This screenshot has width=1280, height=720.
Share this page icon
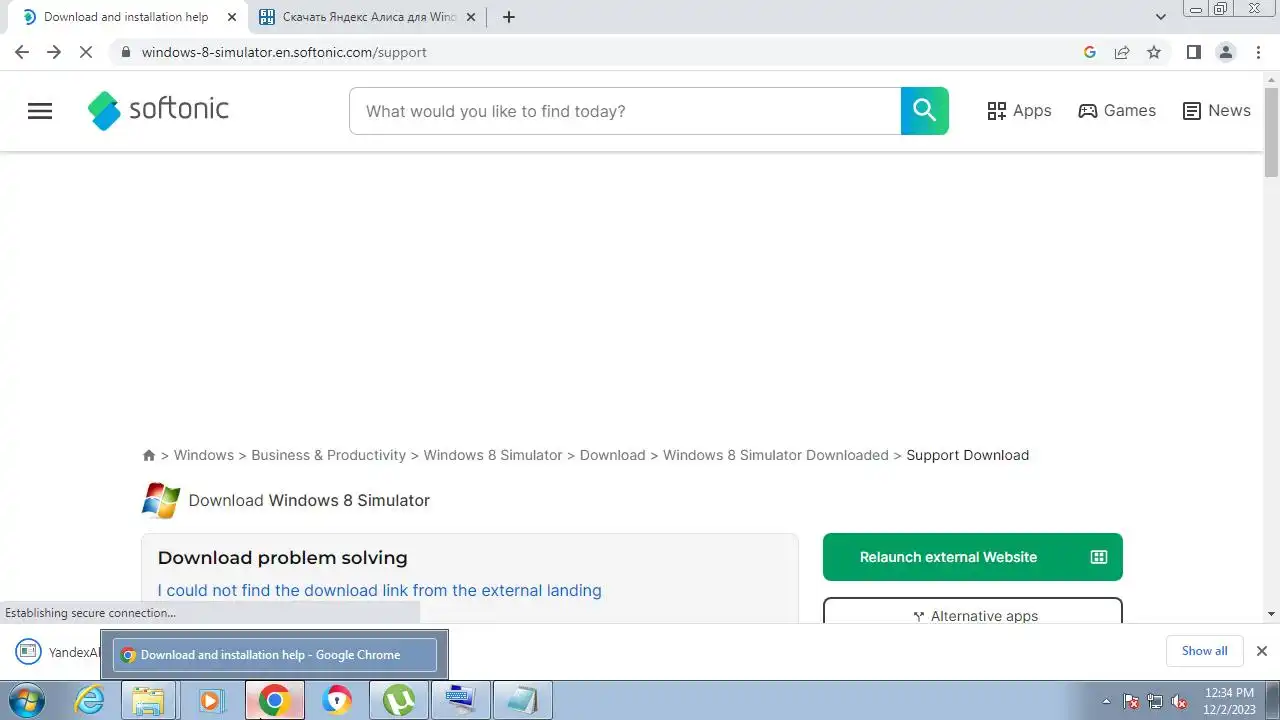[x=1122, y=52]
